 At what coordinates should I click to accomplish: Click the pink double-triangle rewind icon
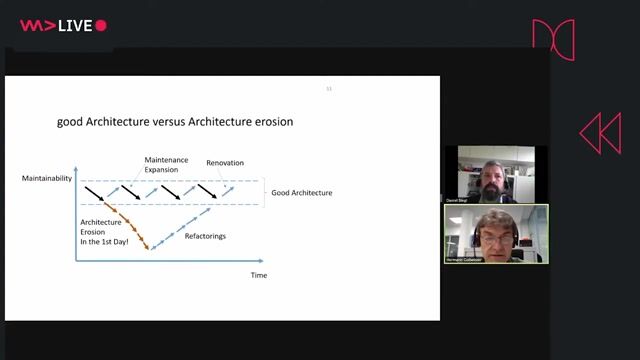point(600,133)
